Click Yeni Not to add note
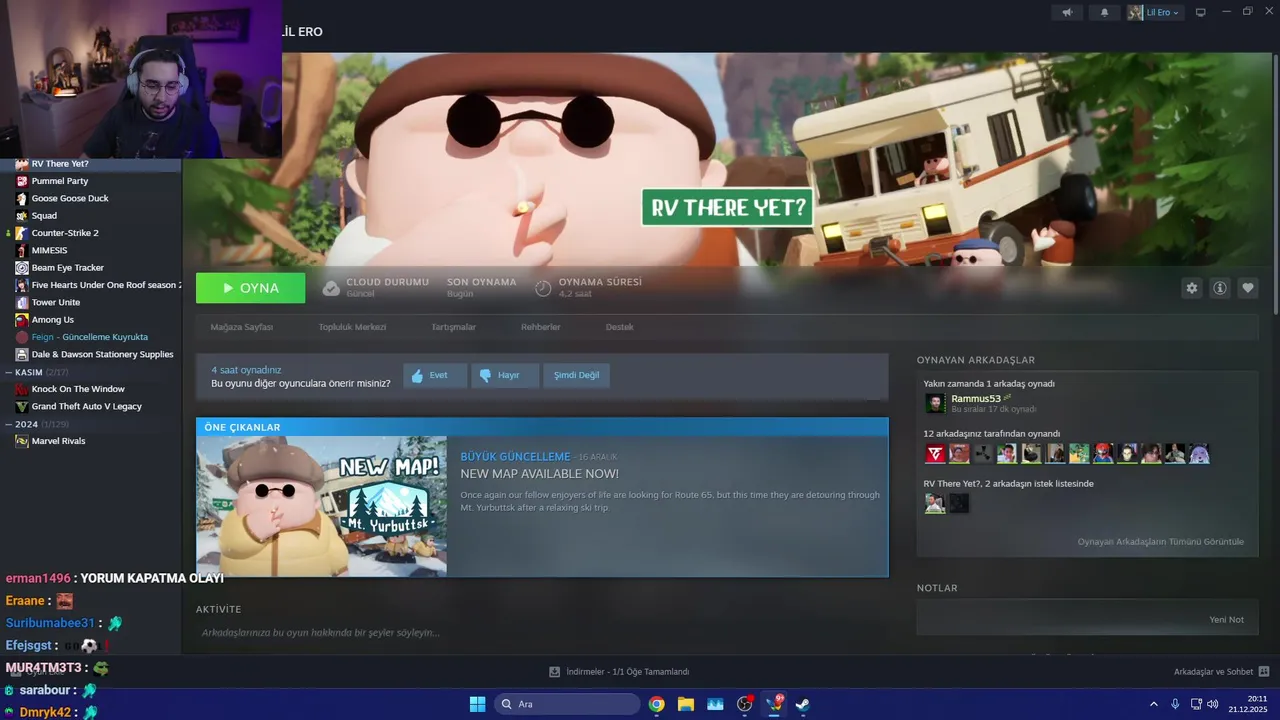The image size is (1280, 720). (x=1226, y=620)
